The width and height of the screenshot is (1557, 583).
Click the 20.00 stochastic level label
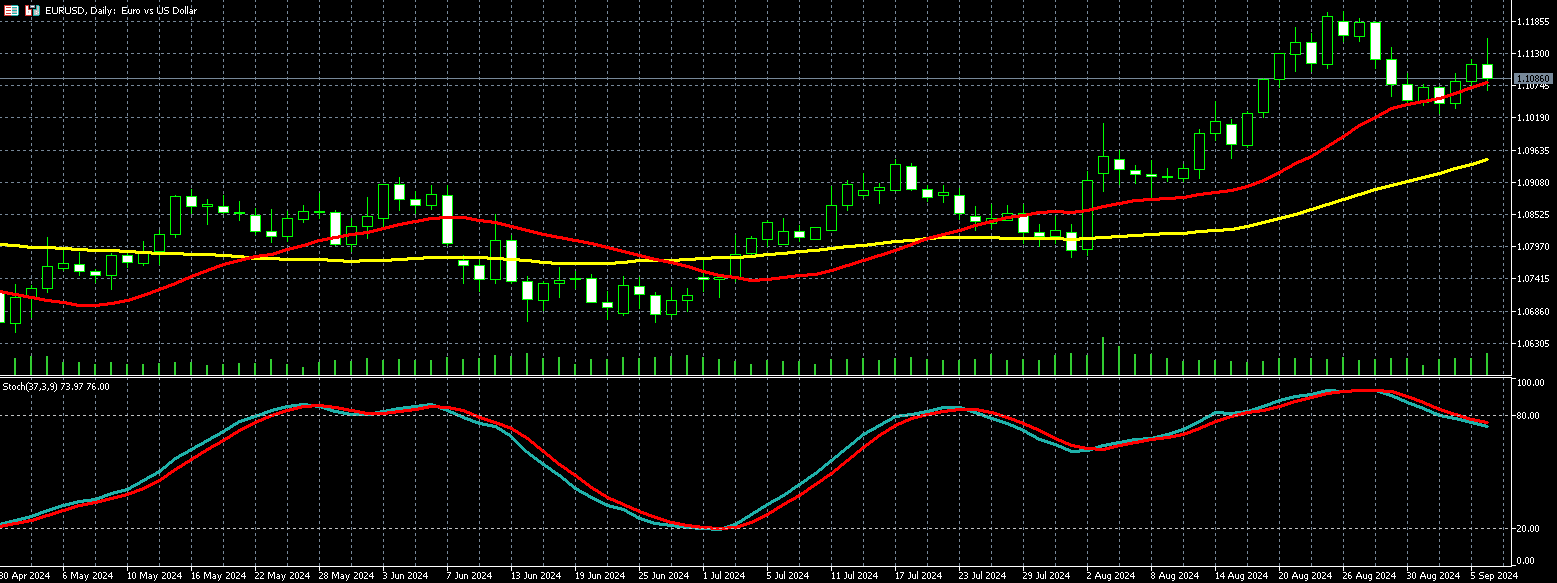[1528, 529]
